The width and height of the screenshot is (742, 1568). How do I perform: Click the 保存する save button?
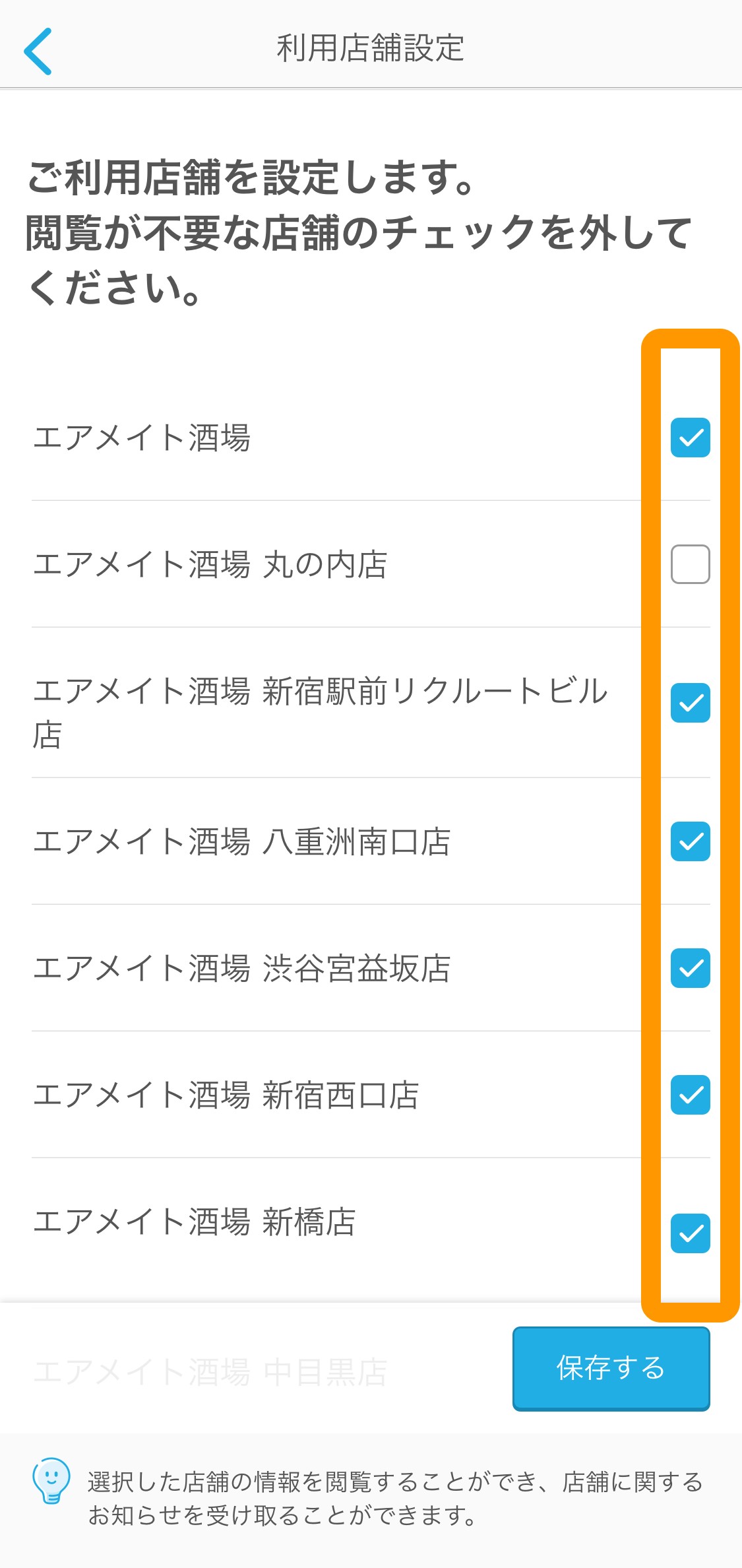click(x=611, y=1369)
